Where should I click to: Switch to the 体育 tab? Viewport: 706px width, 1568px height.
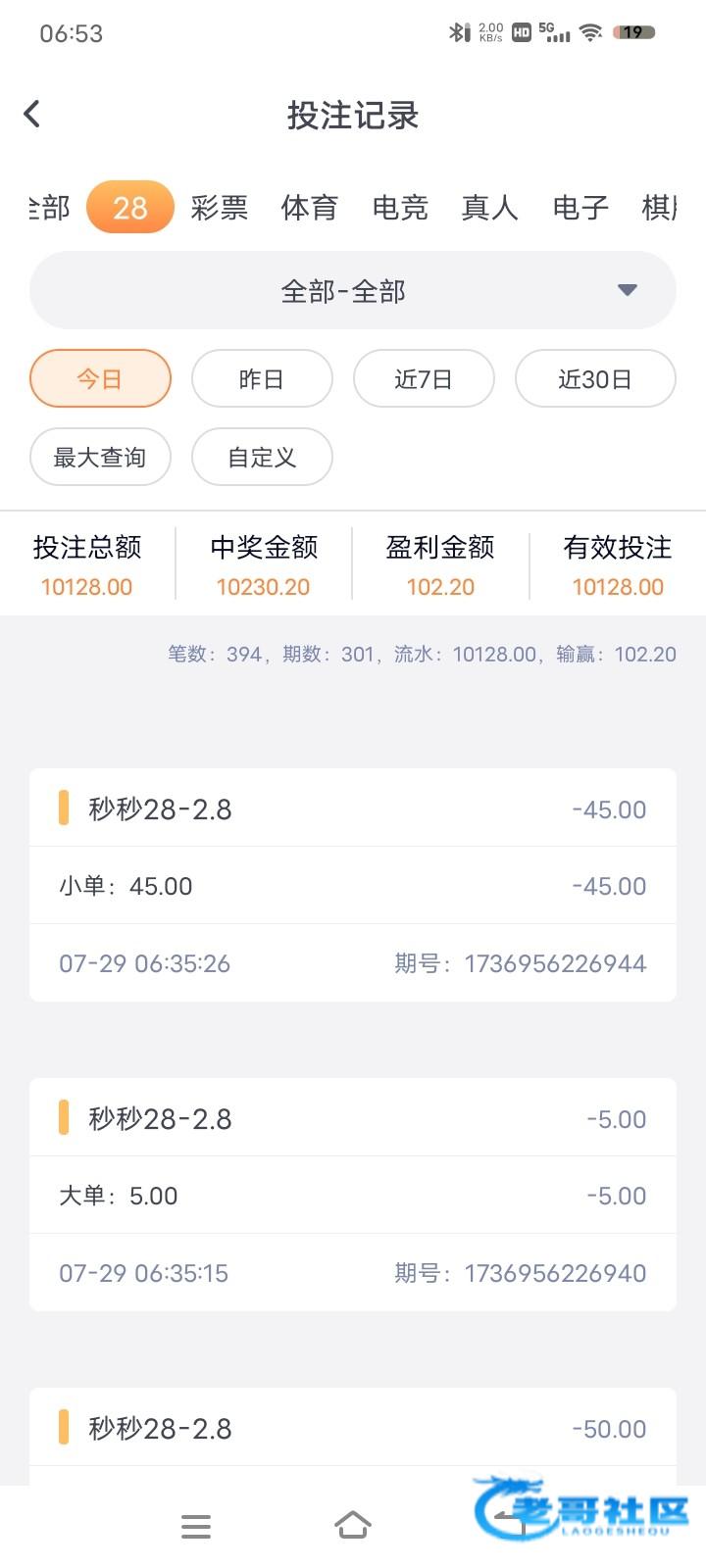(310, 208)
